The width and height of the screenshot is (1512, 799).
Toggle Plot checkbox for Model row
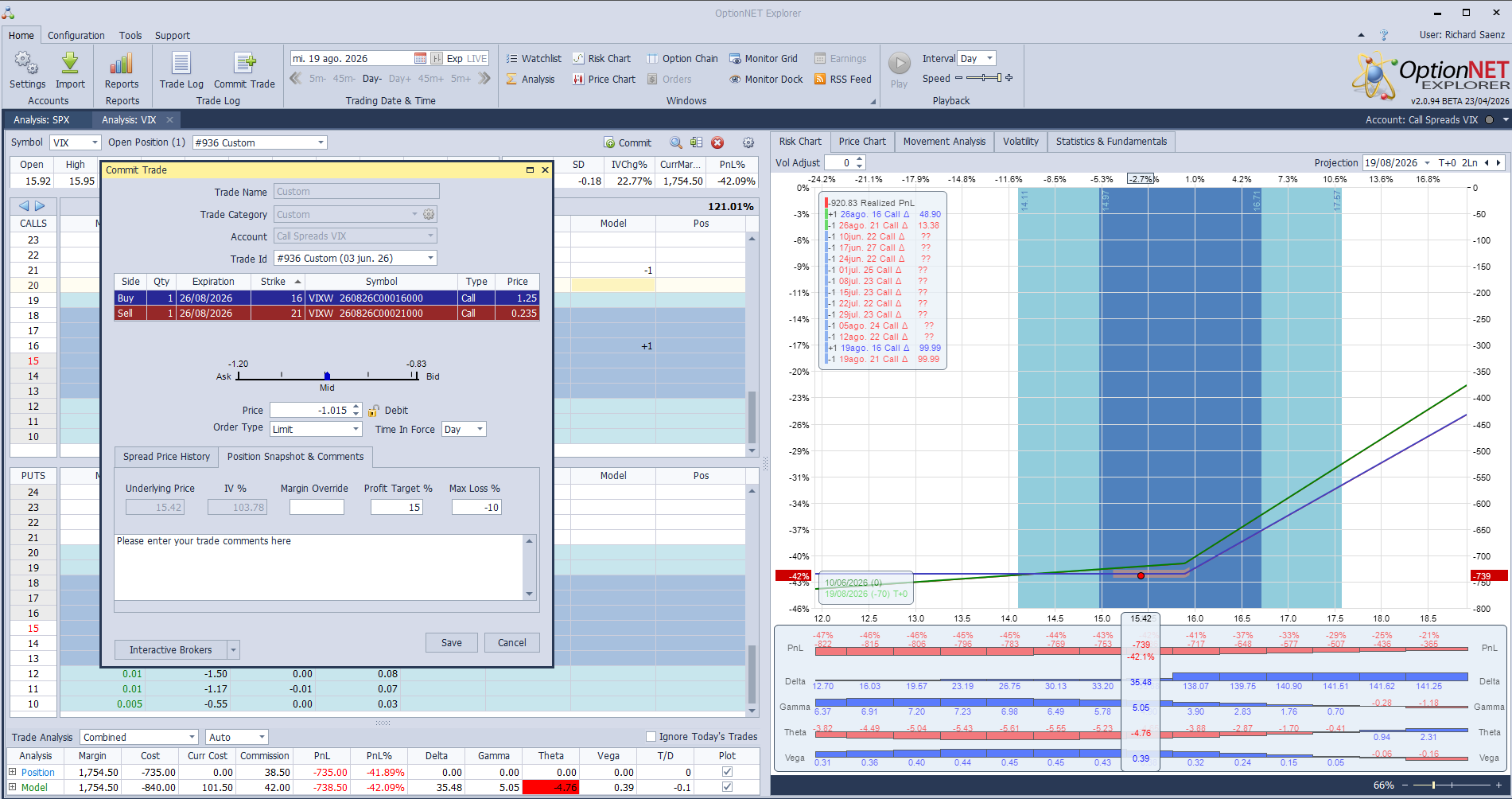(x=727, y=786)
